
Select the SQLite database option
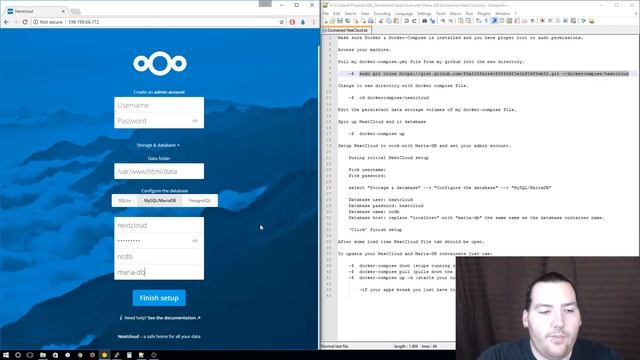coord(125,200)
